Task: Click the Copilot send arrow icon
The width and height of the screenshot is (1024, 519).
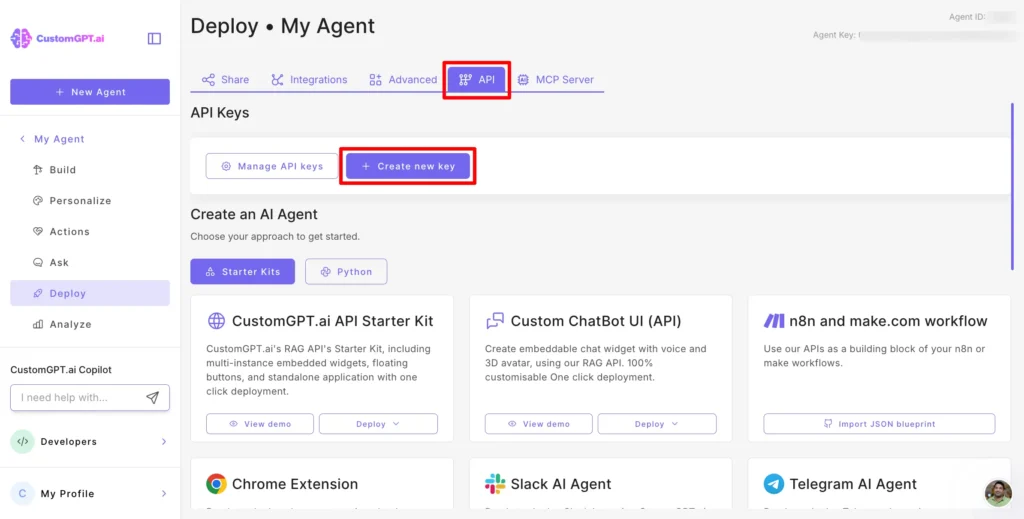Action: pyautogui.click(x=153, y=398)
